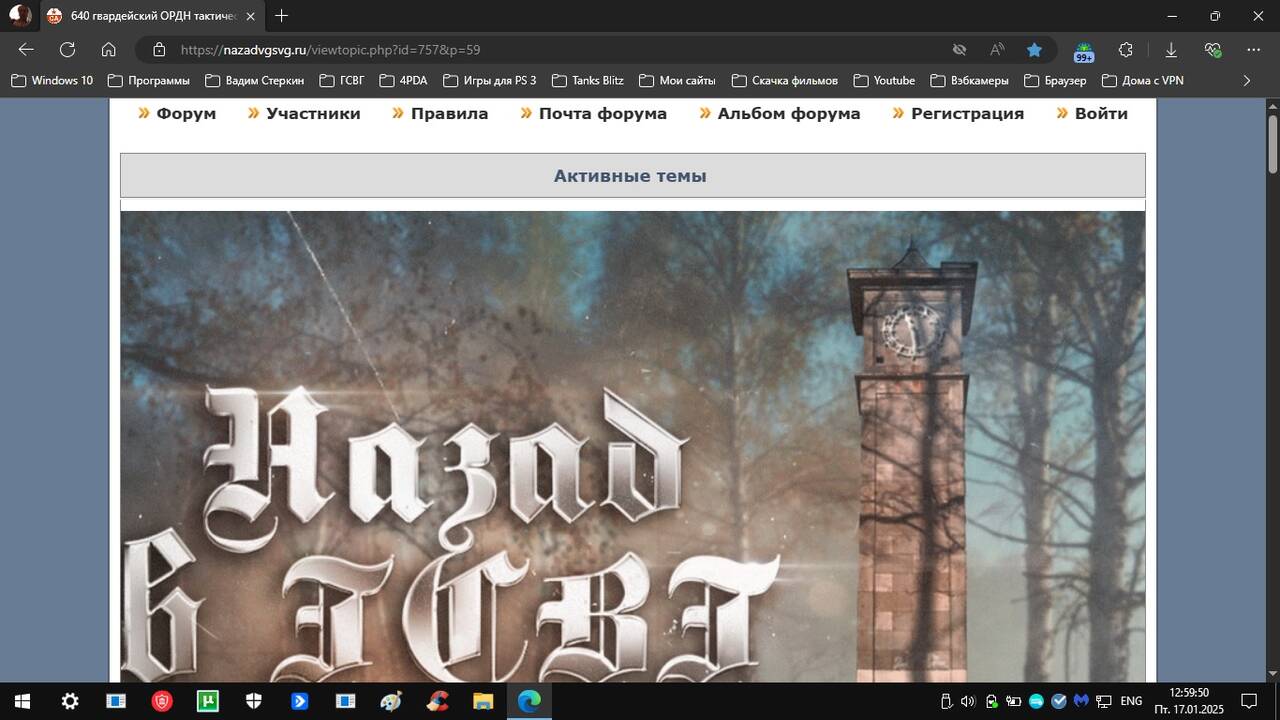Viewport: 1280px width, 720px height.
Task: Go to the Регистрация page
Action: (967, 114)
